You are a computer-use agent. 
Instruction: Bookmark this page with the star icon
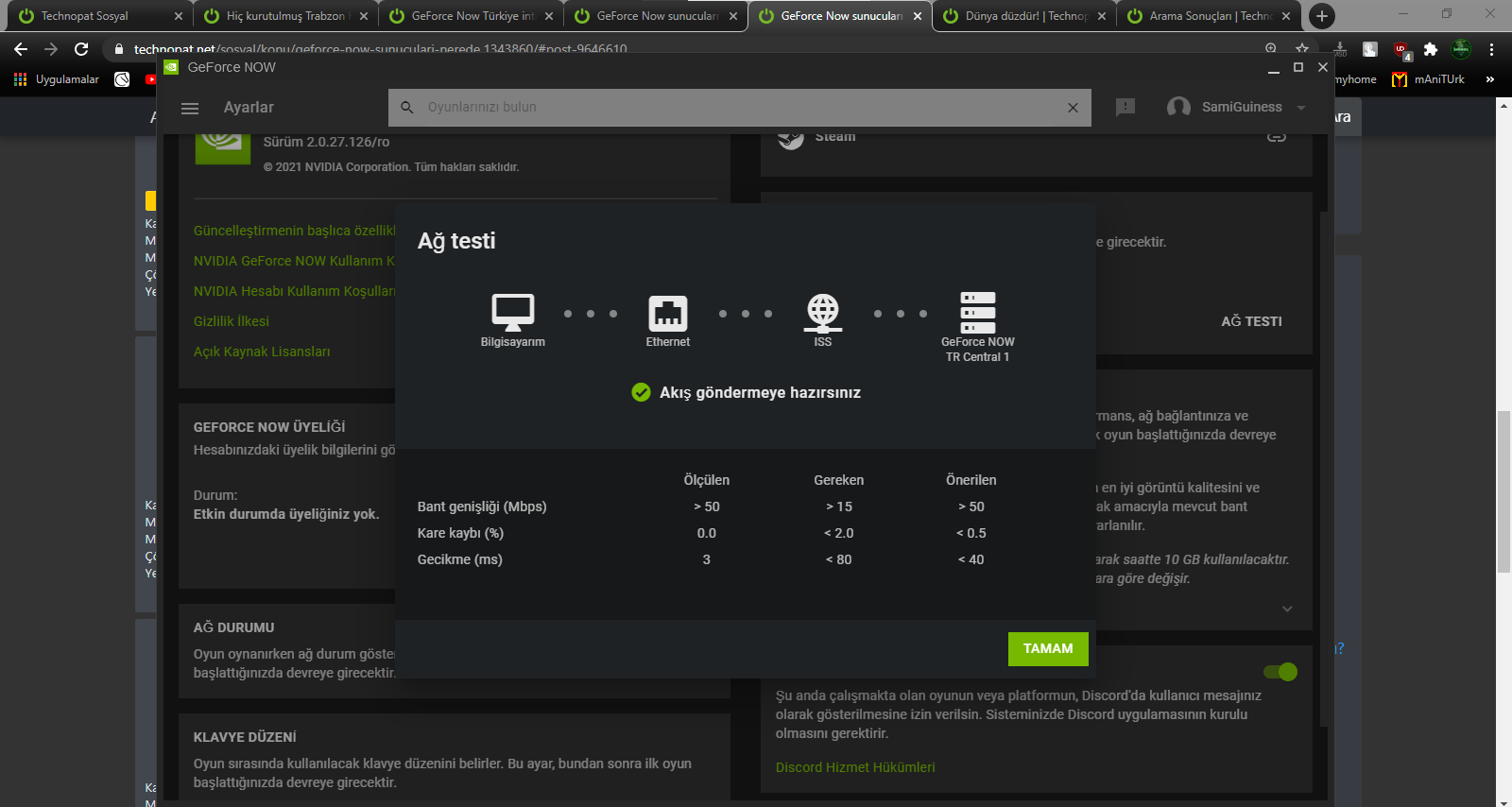pos(1302,49)
